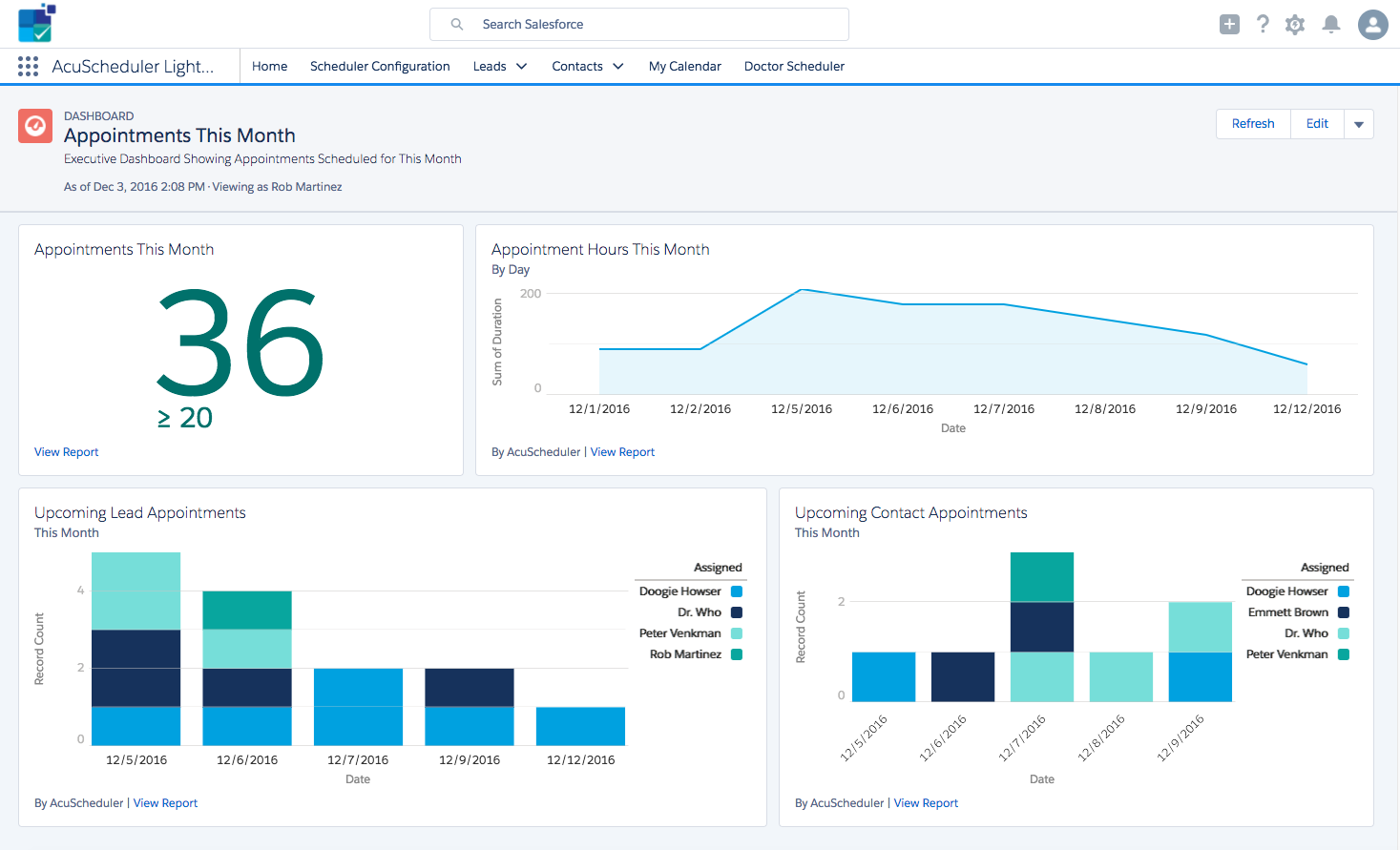The image size is (1400, 850).
Task: Switch to the My Calendar tab
Action: (x=684, y=67)
